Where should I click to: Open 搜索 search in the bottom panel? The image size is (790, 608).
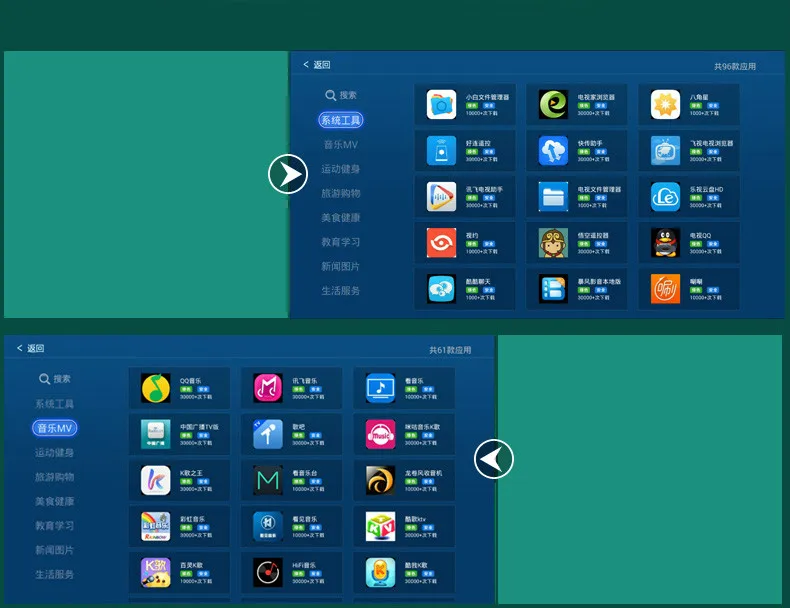click(x=54, y=379)
